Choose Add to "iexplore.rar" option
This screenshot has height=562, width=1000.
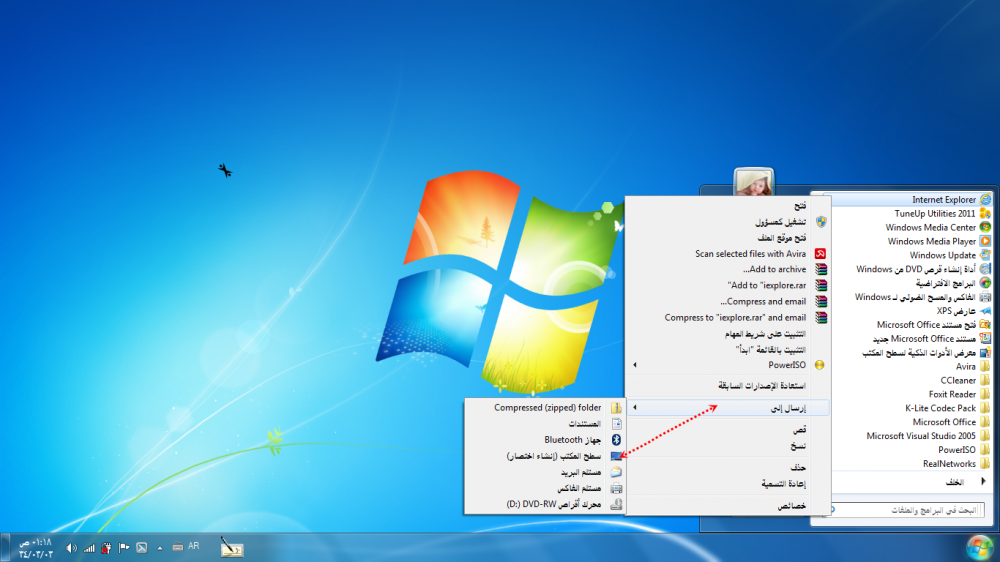[763, 285]
